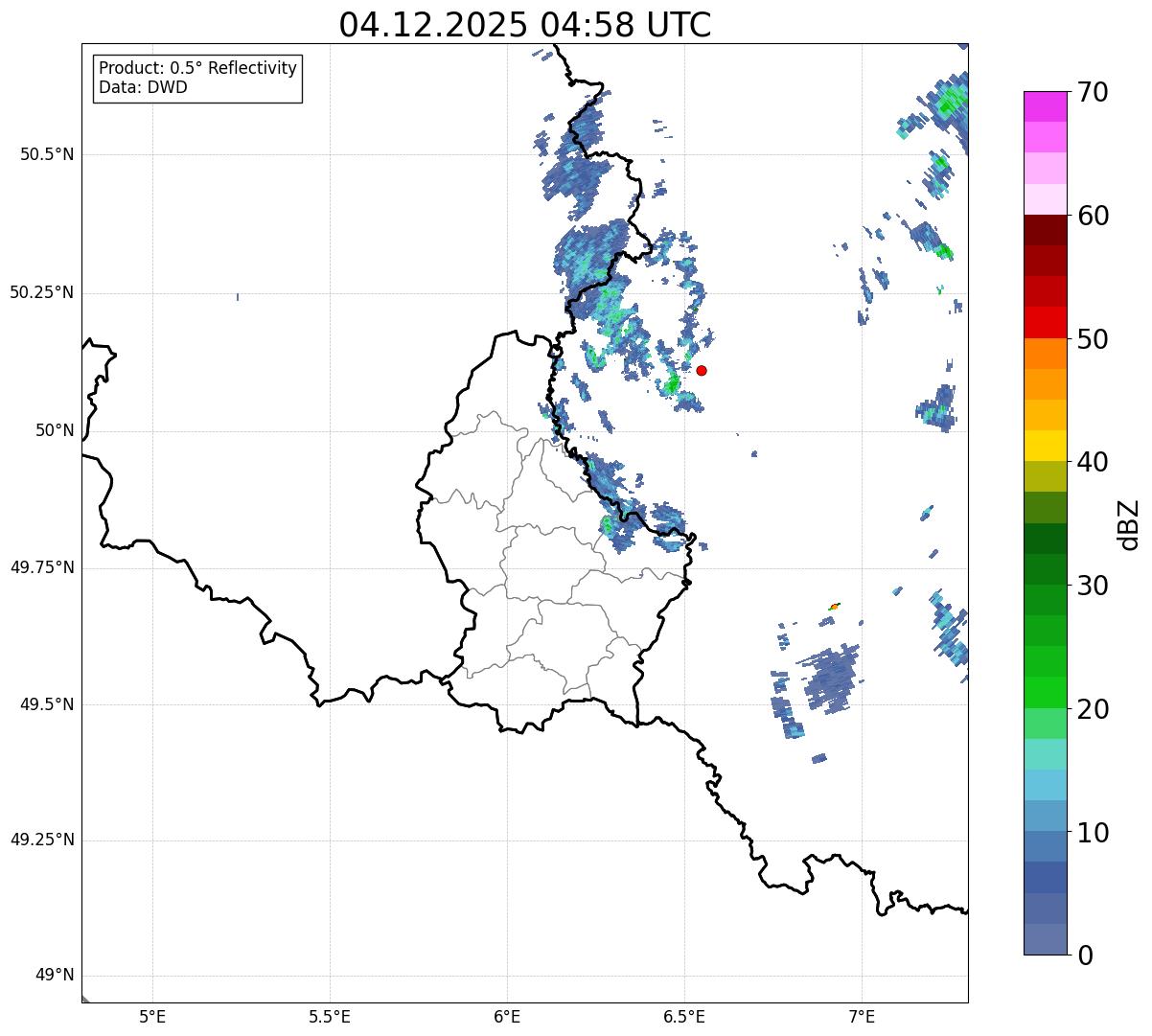This screenshot has width=1152, height=1036.
Task: Click the 7°E longitude label
Action: pos(862,1017)
